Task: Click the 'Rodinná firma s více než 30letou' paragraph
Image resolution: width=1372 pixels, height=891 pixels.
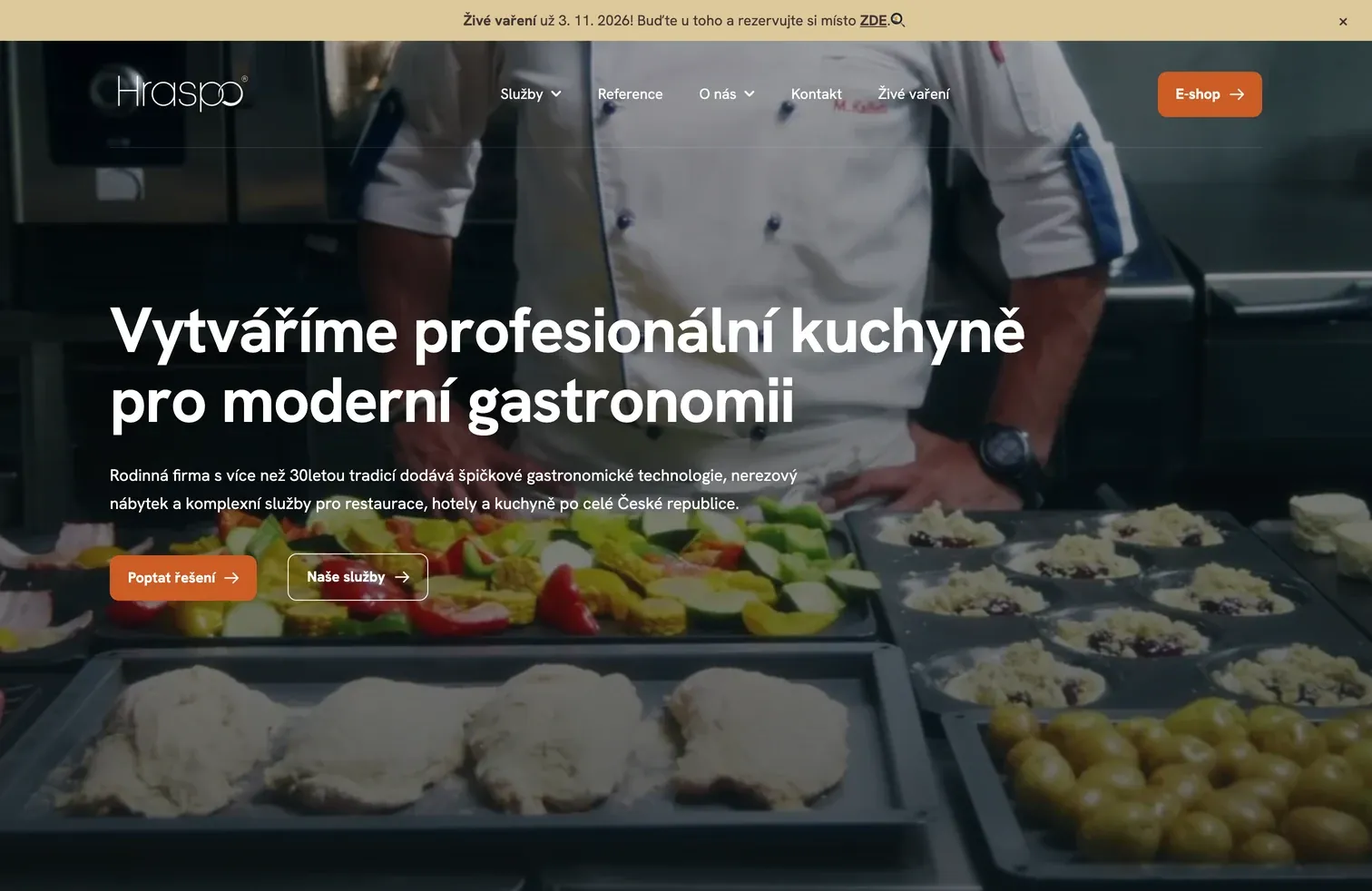Action: 454,489
